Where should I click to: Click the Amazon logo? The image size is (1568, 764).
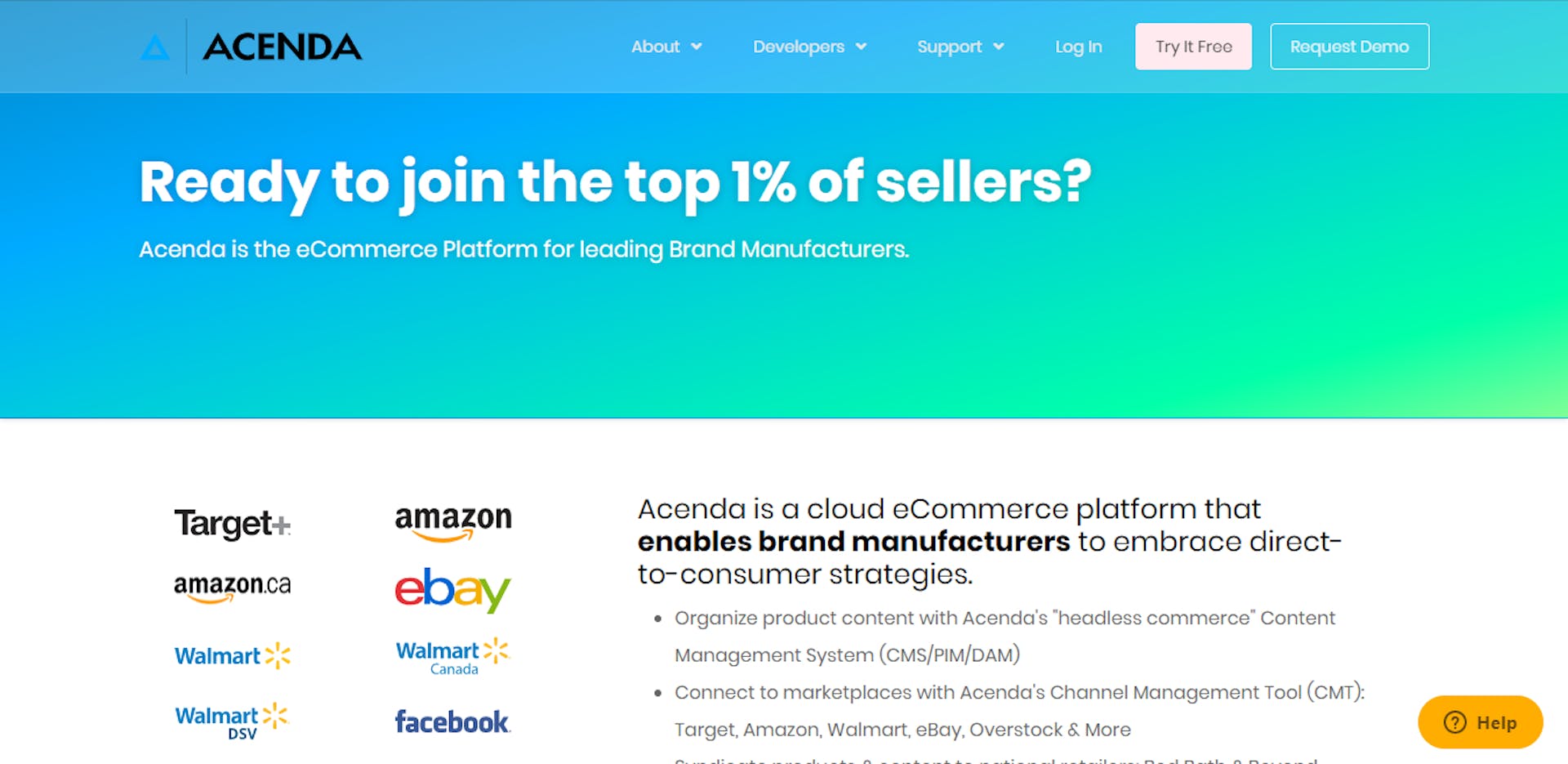[452, 521]
